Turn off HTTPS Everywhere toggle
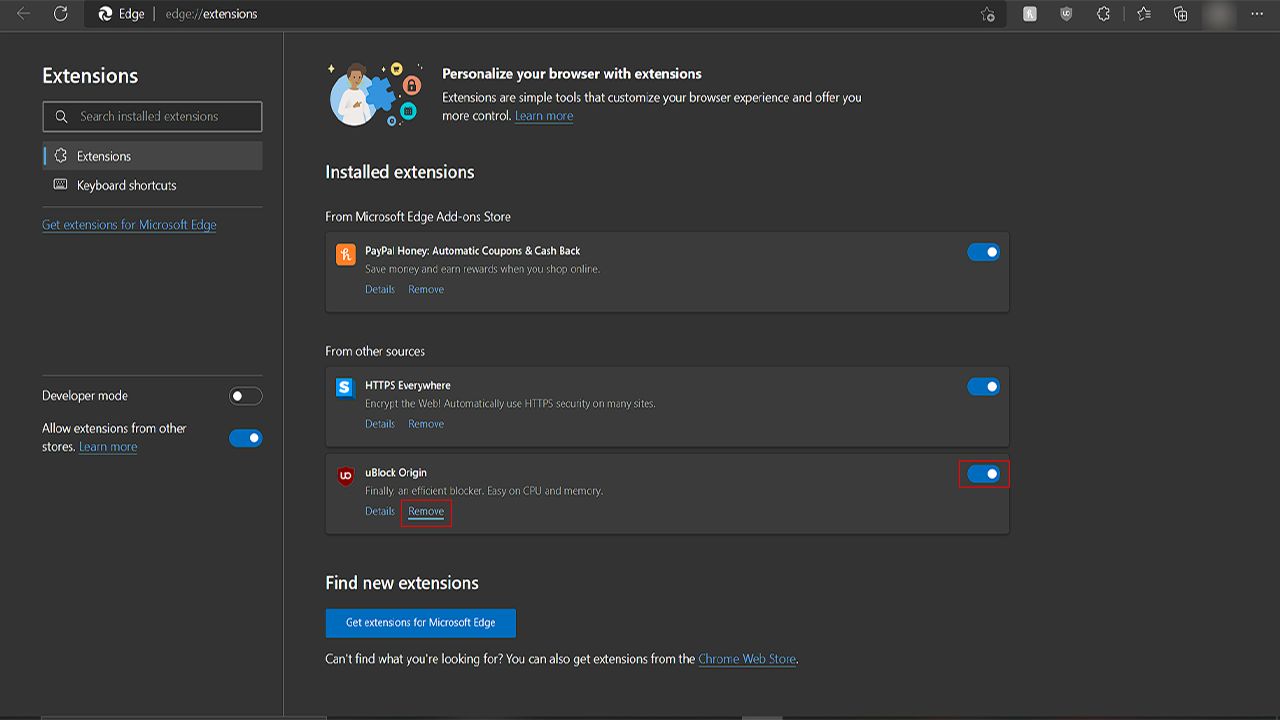This screenshot has width=1280, height=720. [x=983, y=386]
